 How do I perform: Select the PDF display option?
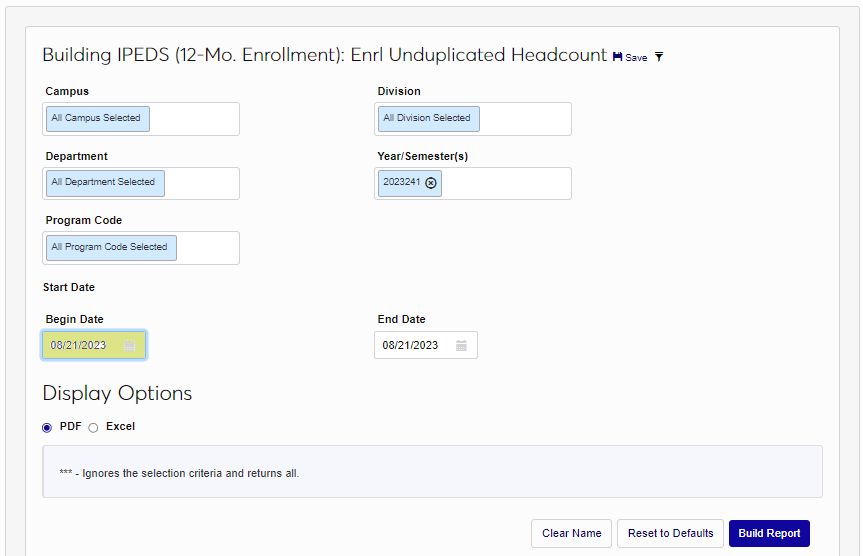click(x=47, y=427)
